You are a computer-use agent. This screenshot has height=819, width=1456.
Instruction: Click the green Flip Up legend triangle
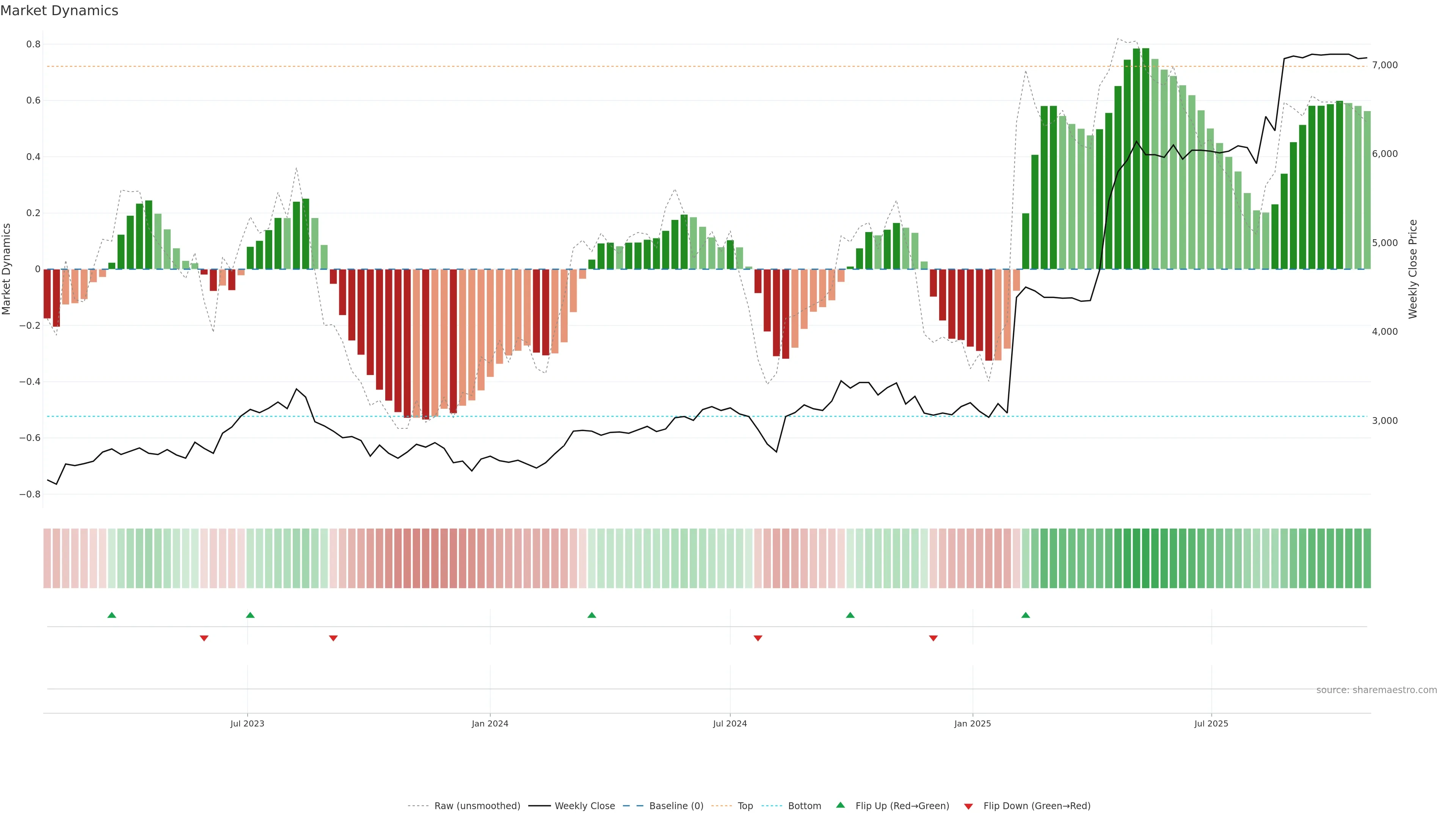click(841, 805)
